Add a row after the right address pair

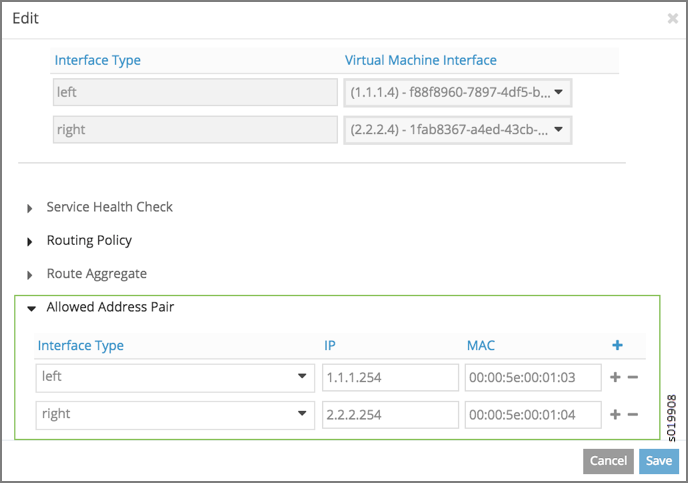pyautogui.click(x=615, y=414)
